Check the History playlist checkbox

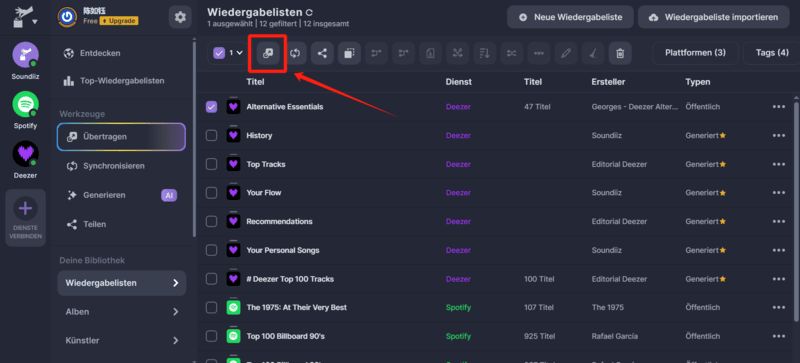(211, 135)
